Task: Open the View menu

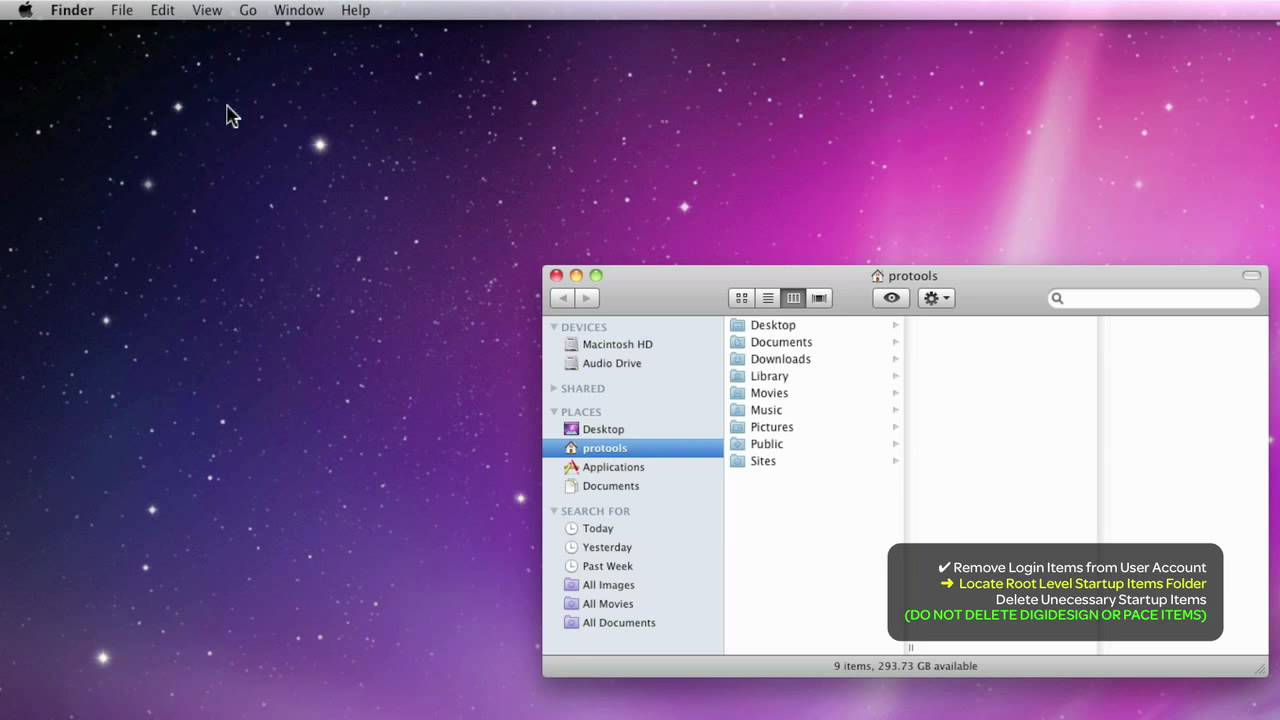Action: 207,10
